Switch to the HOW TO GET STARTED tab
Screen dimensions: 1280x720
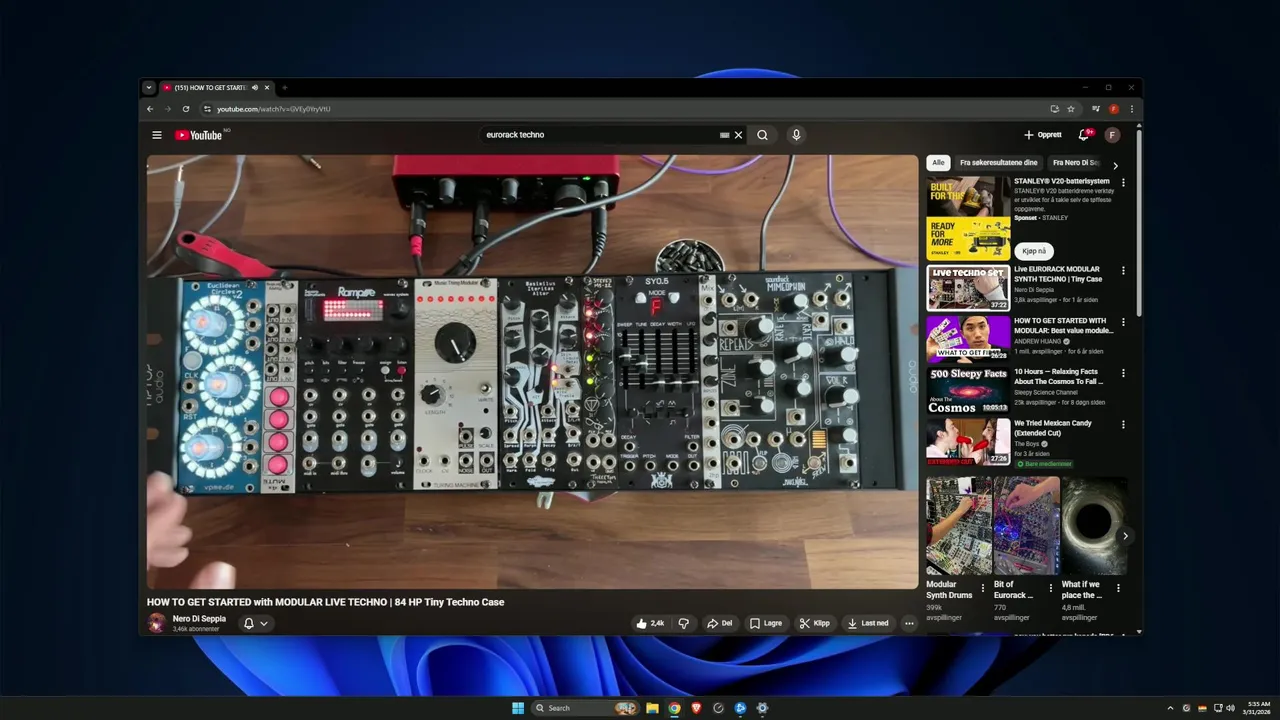[x=212, y=88]
